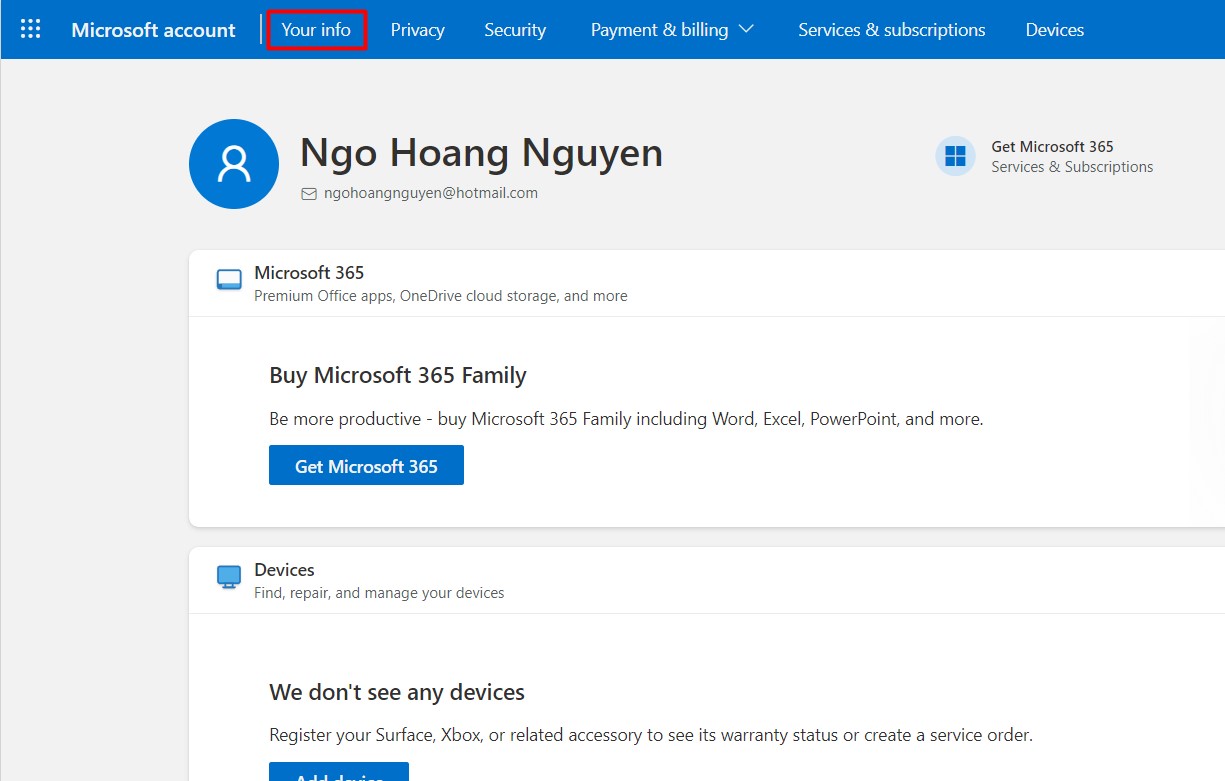Open the Devices tab in the navigation bar

point(1054,30)
